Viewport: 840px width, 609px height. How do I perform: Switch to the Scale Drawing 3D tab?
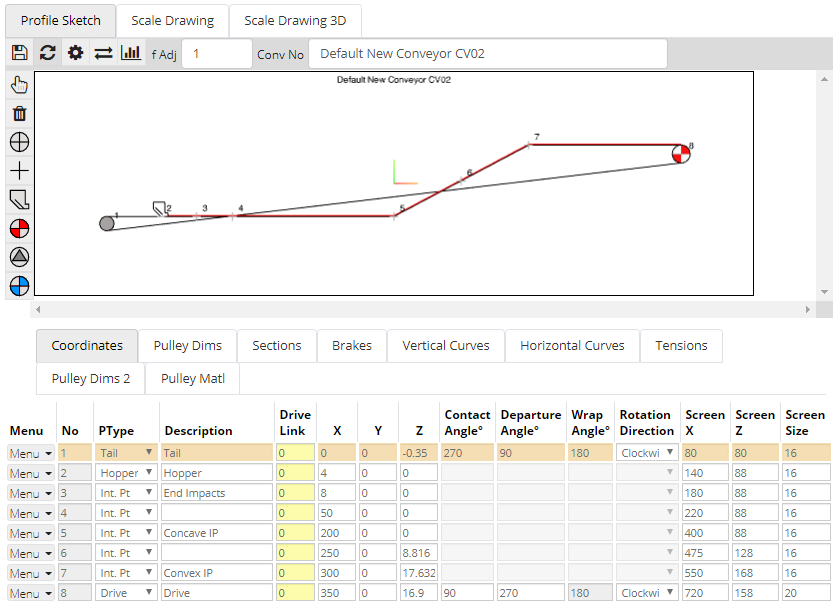tap(295, 20)
